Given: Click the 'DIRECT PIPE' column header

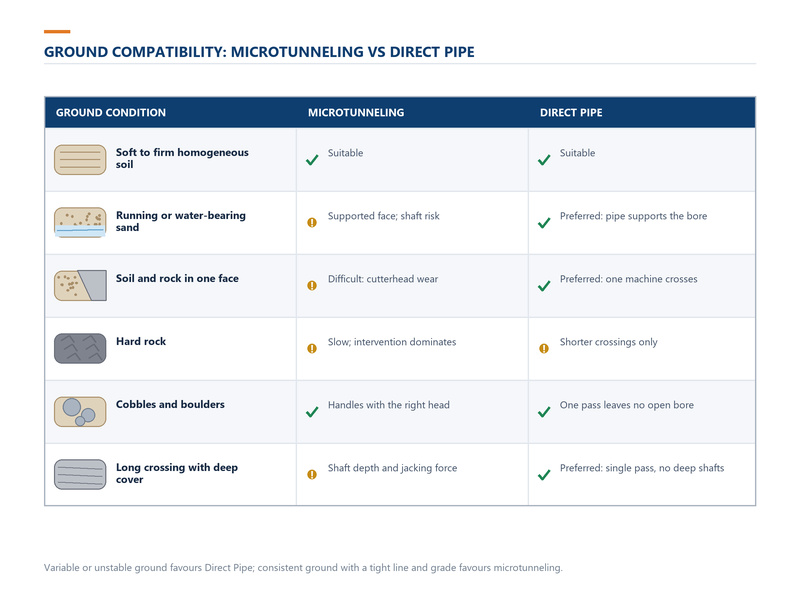Looking at the screenshot, I should [571, 113].
